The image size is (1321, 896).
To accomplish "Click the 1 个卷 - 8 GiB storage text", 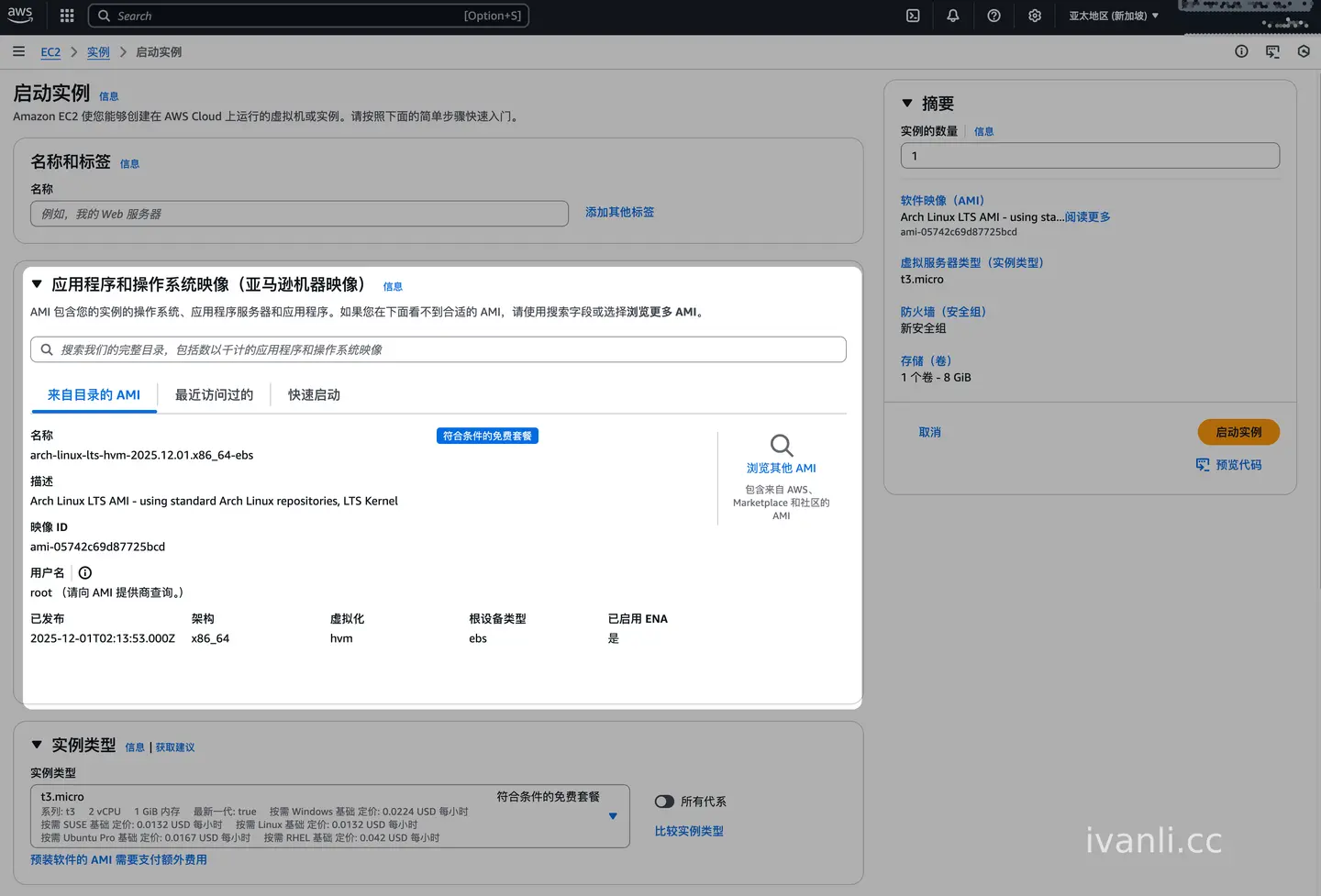I will coord(936,377).
